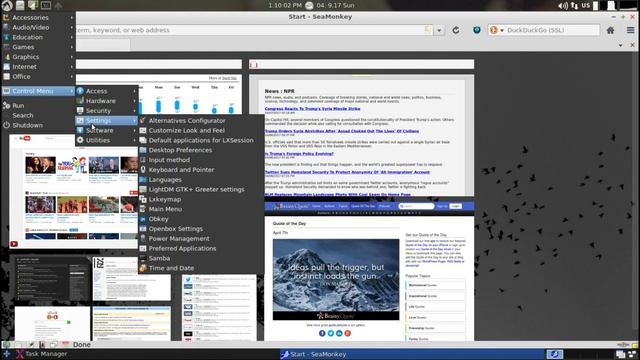Open Openbox Settings

pos(201,229)
